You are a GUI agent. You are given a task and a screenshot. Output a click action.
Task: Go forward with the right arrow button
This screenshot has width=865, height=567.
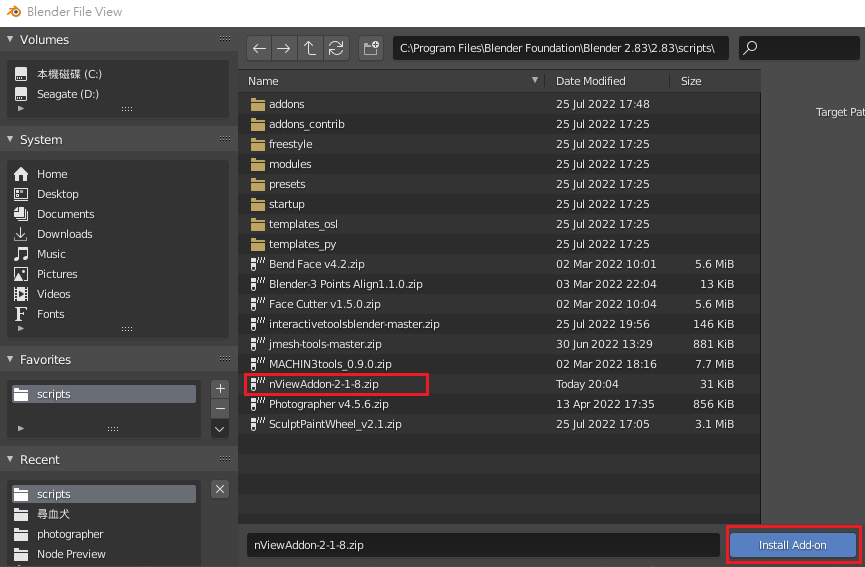coord(284,49)
